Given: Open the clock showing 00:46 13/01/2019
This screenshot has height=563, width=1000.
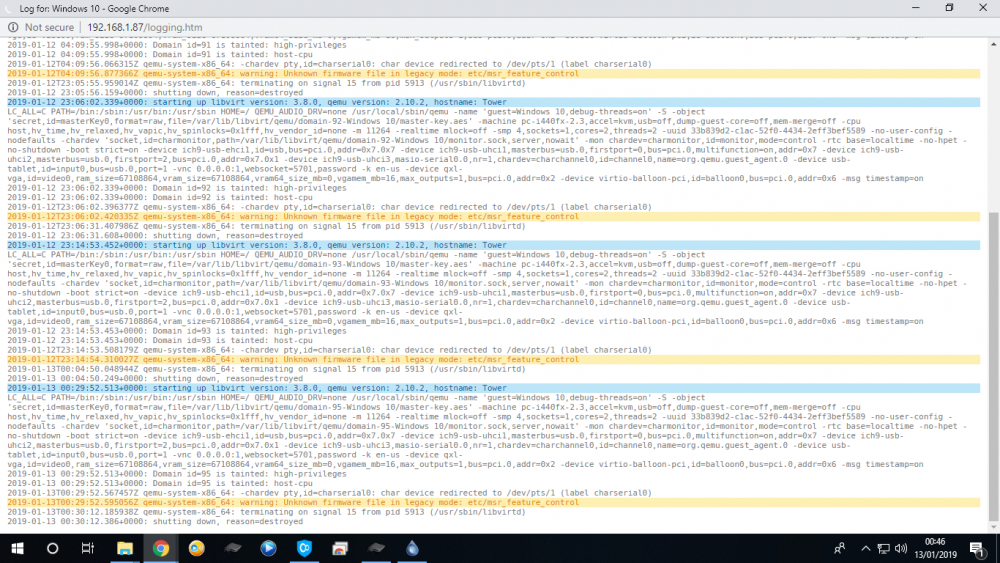Looking at the screenshot, I should (935, 548).
